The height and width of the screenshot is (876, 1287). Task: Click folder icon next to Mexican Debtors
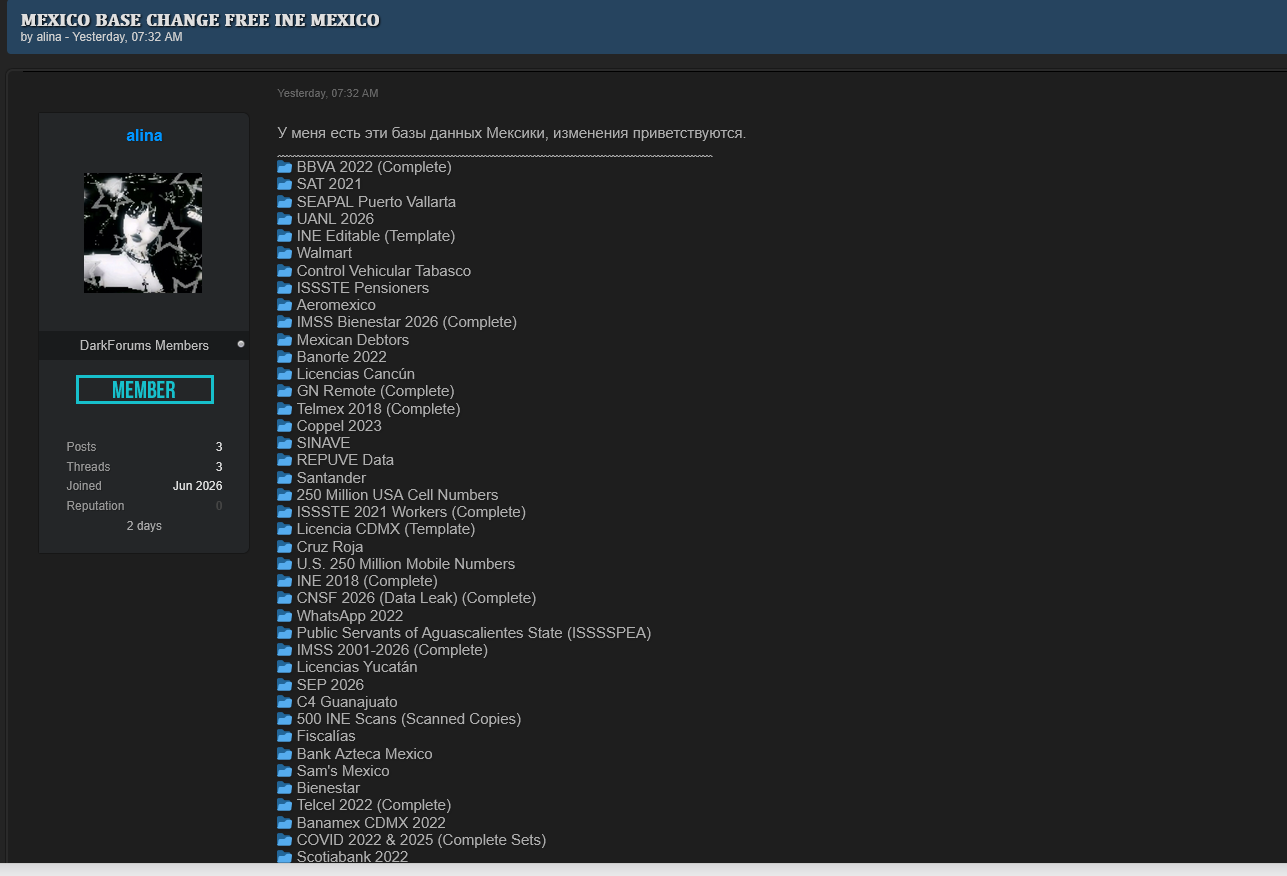(x=285, y=339)
